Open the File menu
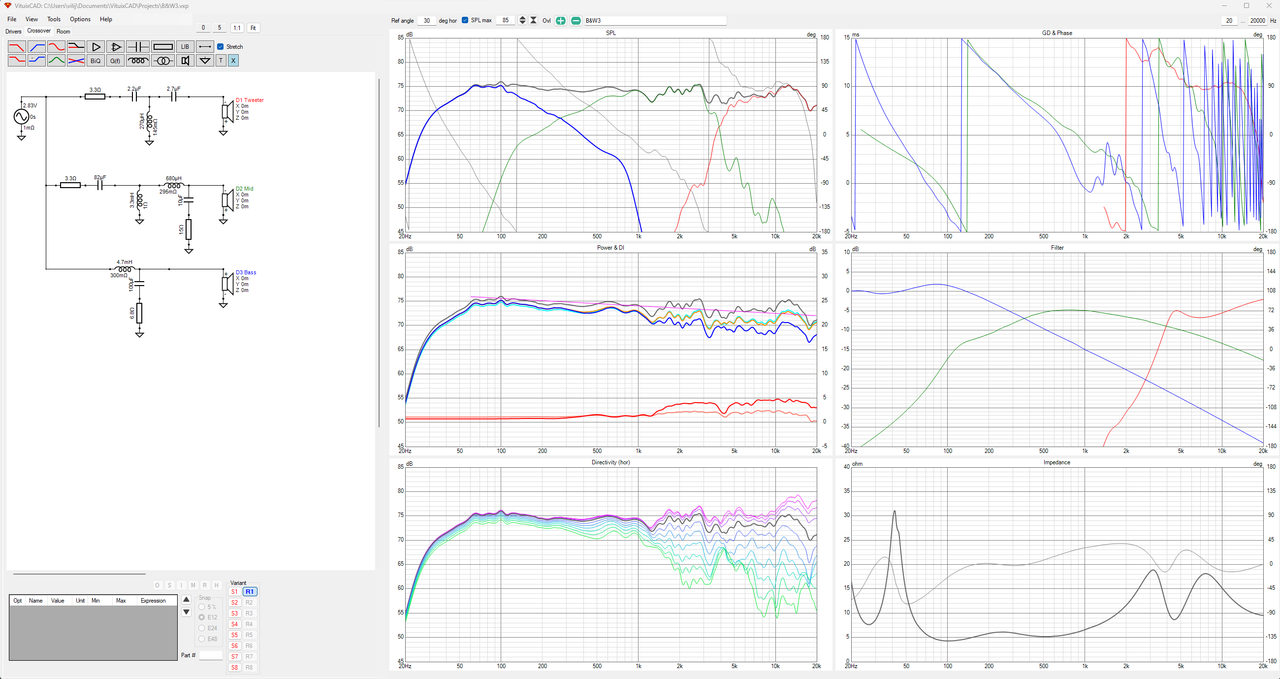 (12, 19)
